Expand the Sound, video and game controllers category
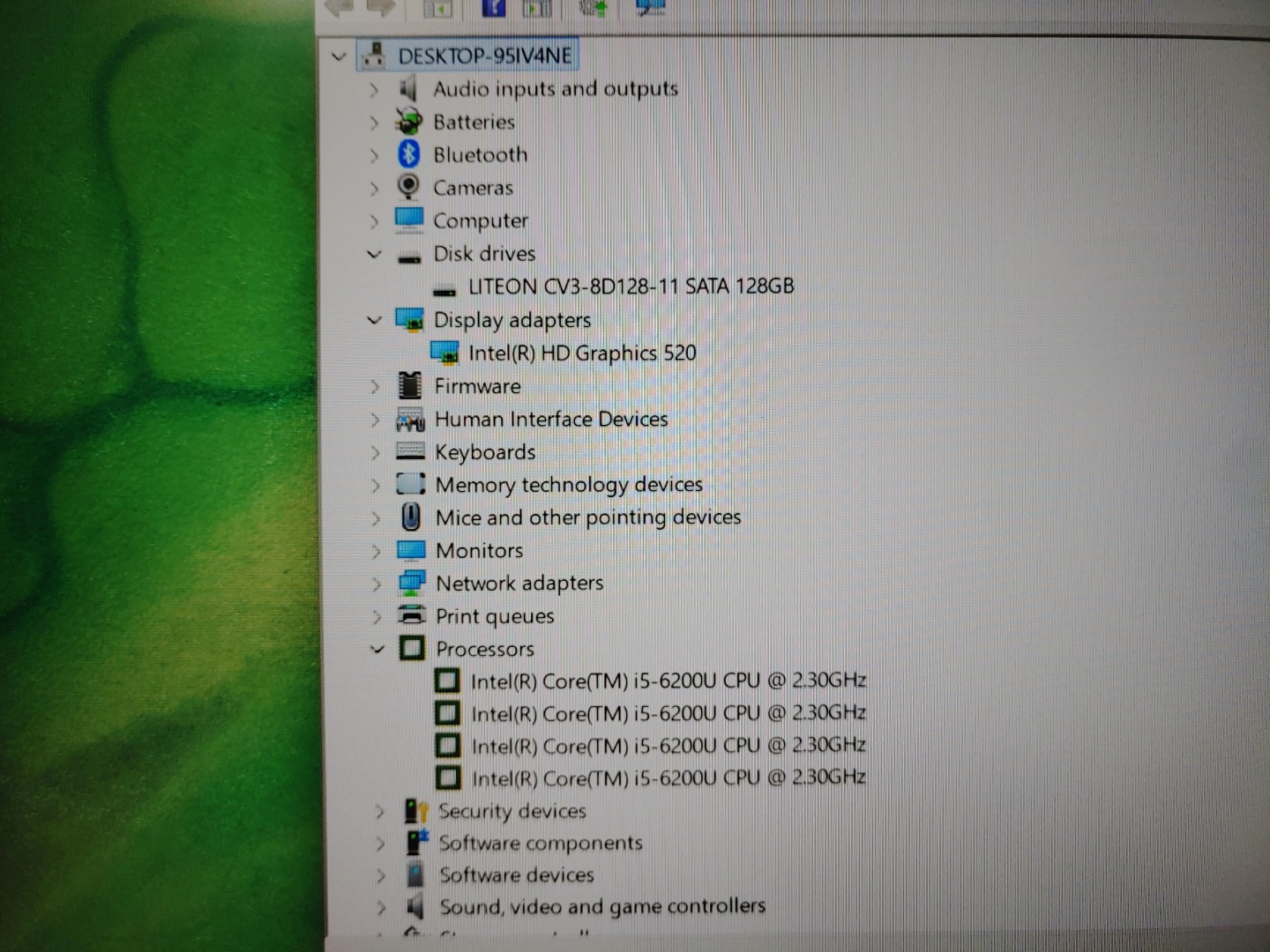This screenshot has width=1270, height=952. (x=381, y=906)
